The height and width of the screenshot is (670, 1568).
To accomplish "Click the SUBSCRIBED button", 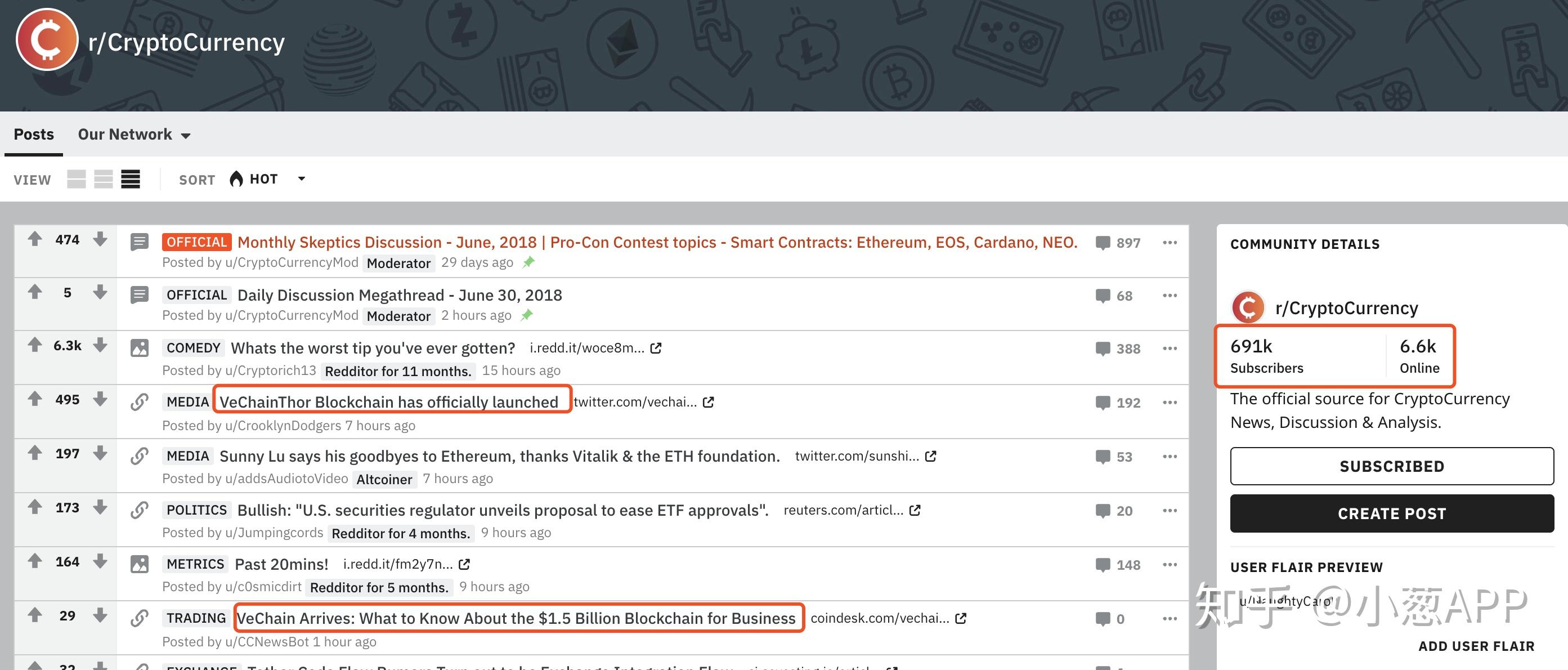I will (x=1391, y=466).
